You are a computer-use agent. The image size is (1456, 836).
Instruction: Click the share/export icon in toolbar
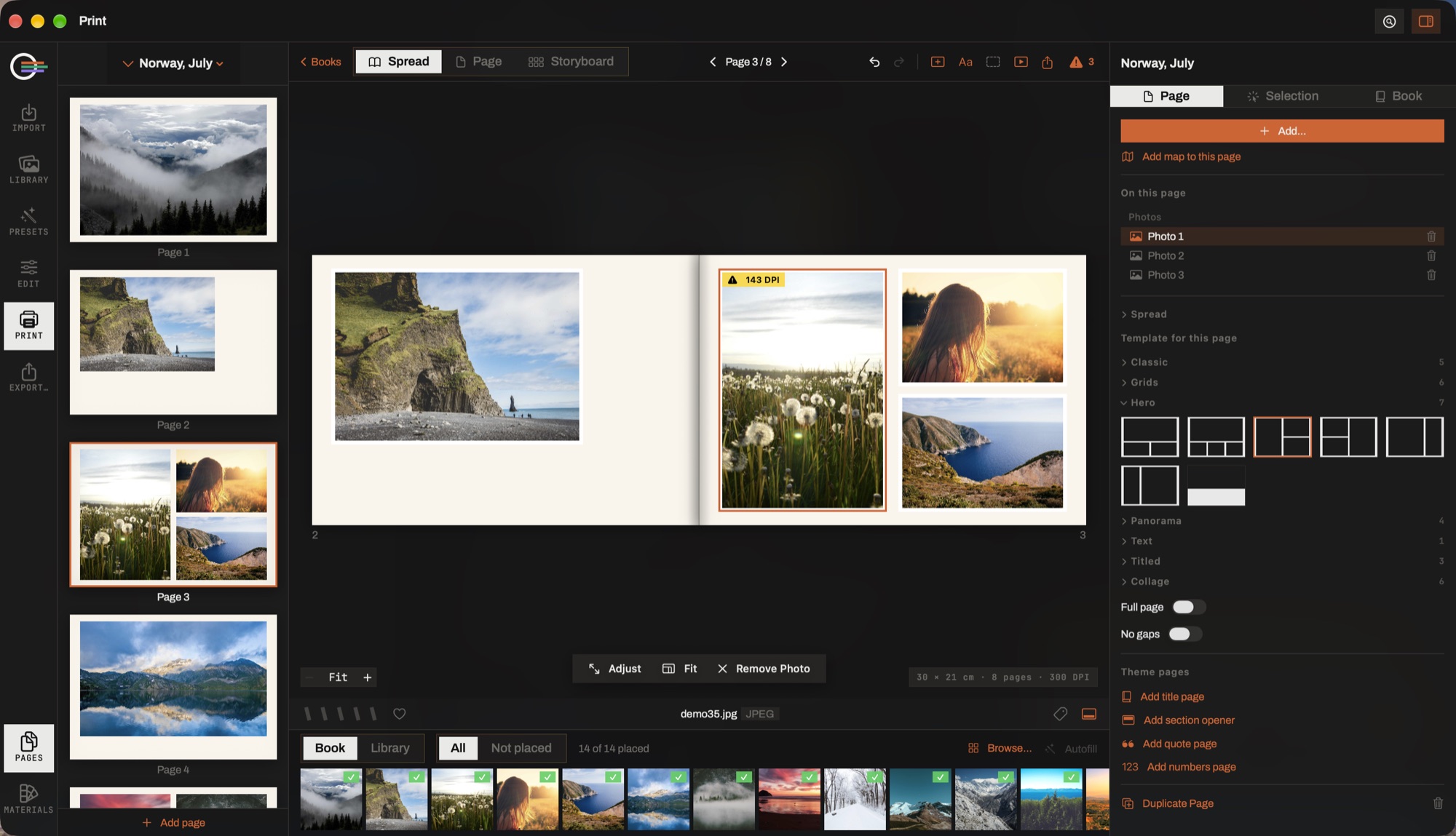(1047, 62)
